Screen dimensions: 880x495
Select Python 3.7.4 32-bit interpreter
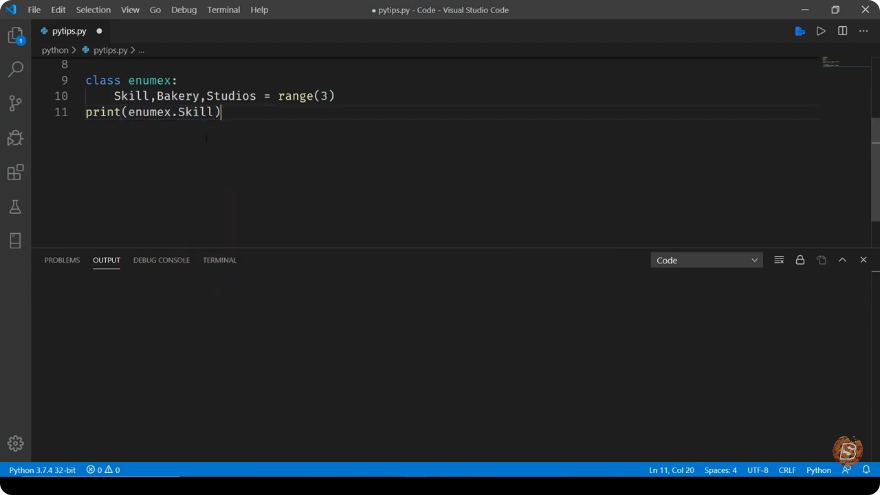[x=42, y=470]
